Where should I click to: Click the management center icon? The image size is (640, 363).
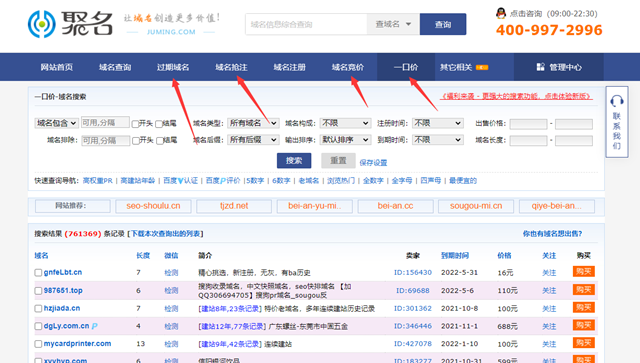coord(540,67)
